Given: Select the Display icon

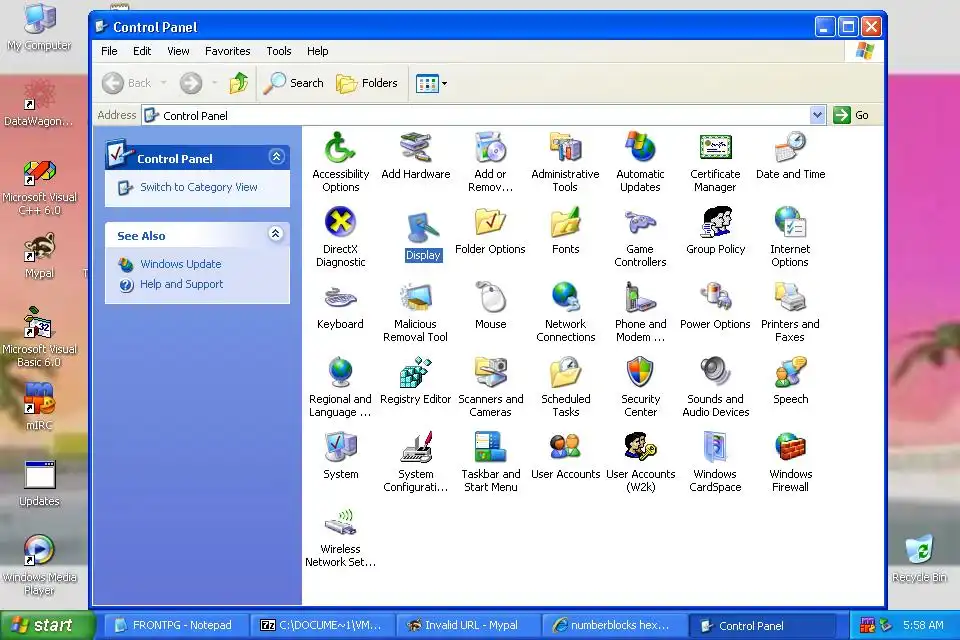Looking at the screenshot, I should pos(423,228).
